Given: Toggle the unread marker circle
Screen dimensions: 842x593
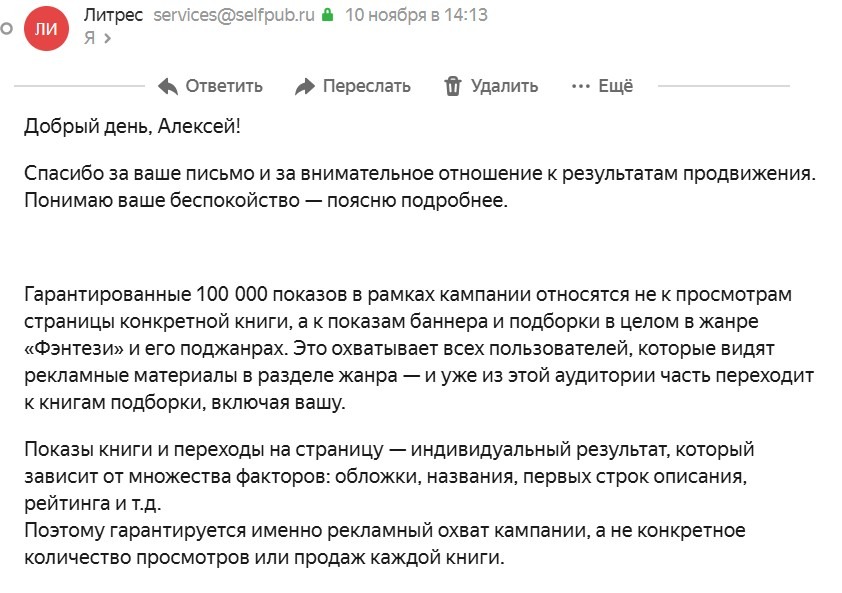Looking at the screenshot, I should tap(6, 28).
